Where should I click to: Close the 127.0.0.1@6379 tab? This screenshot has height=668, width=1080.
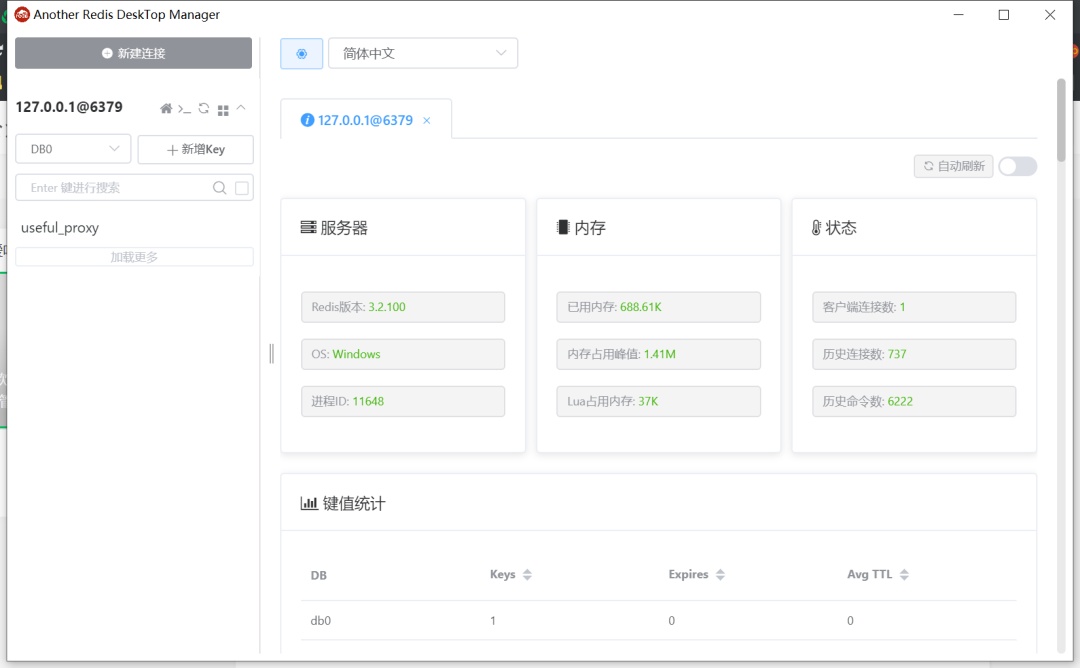[x=427, y=121]
